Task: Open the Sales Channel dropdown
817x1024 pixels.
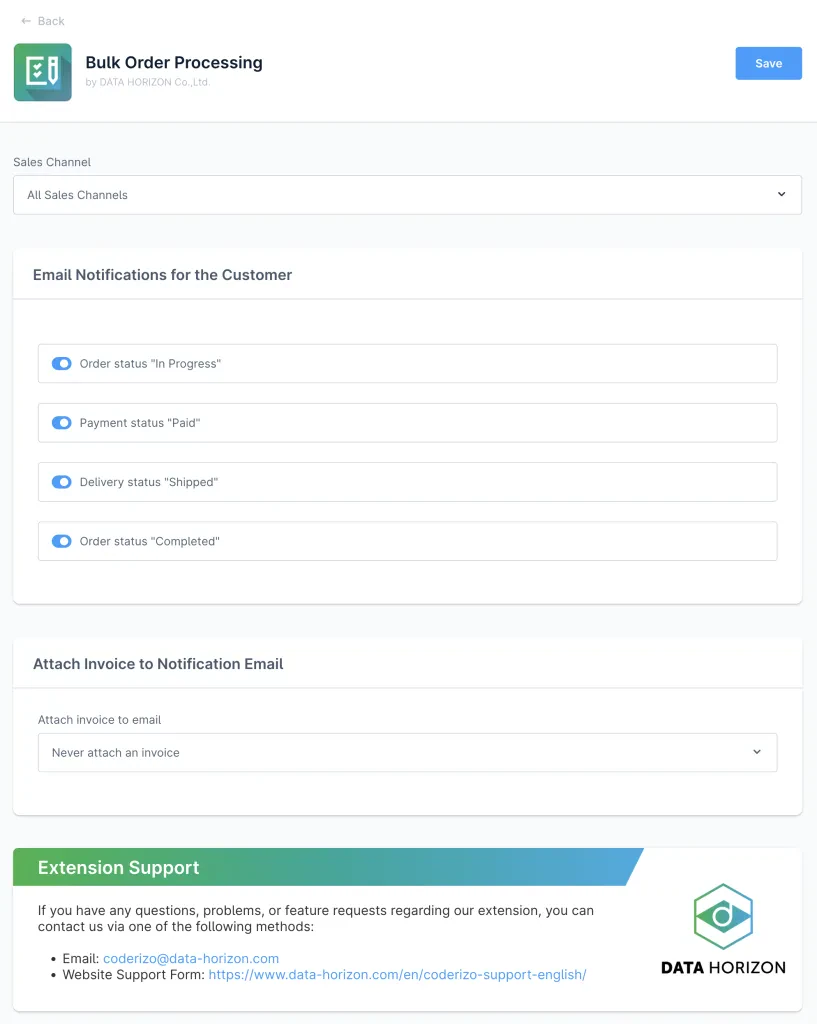Action: click(x=407, y=195)
